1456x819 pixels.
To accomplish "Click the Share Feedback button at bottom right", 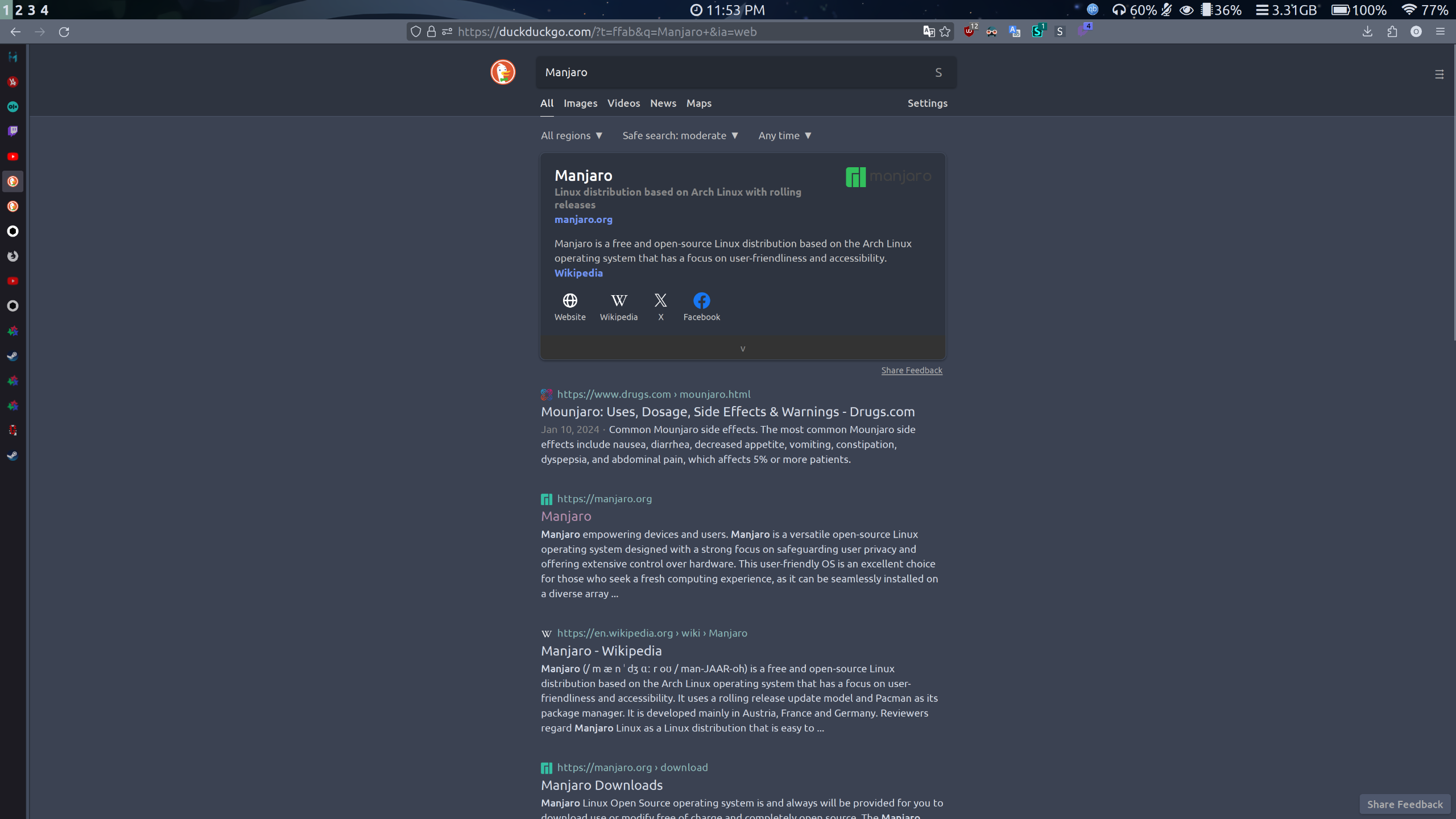I will tap(1405, 804).
